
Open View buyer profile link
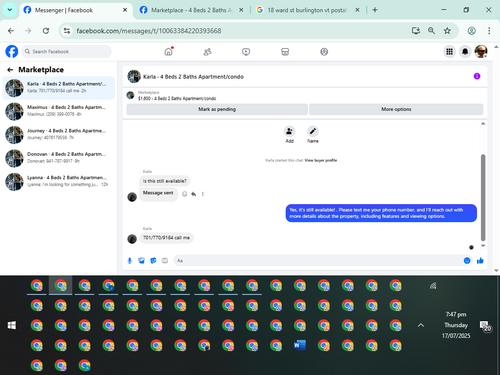coord(321,160)
